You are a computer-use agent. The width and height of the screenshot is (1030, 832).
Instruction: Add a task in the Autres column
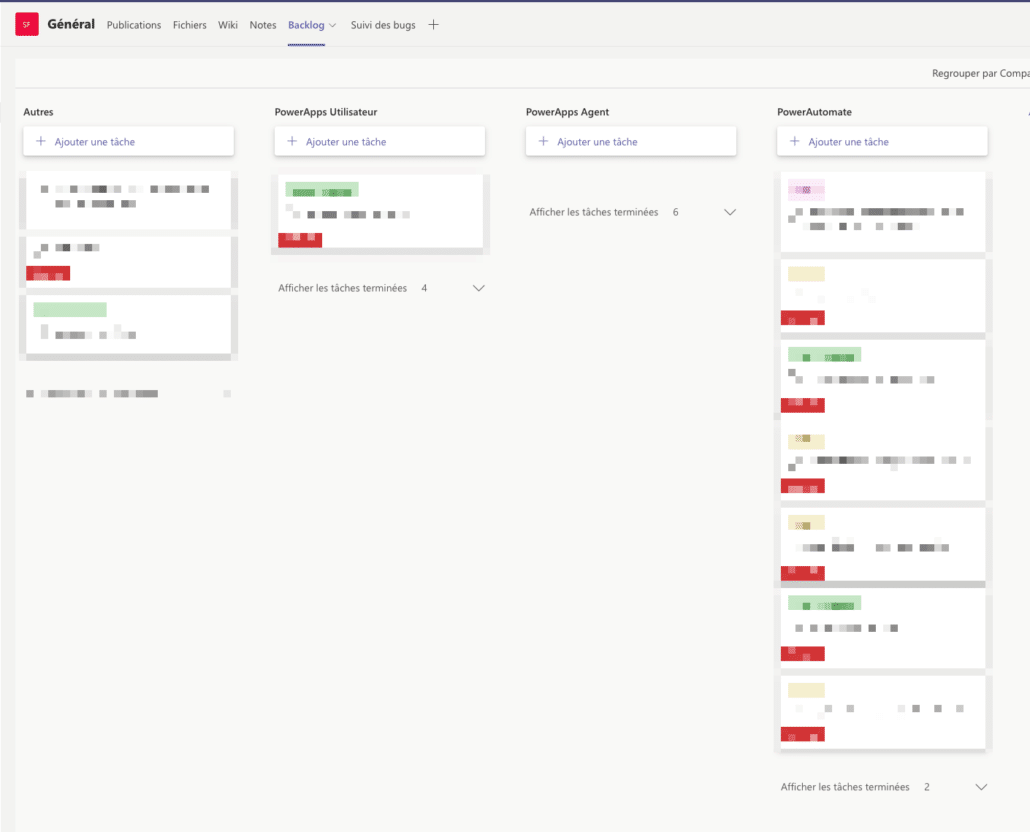(x=129, y=141)
